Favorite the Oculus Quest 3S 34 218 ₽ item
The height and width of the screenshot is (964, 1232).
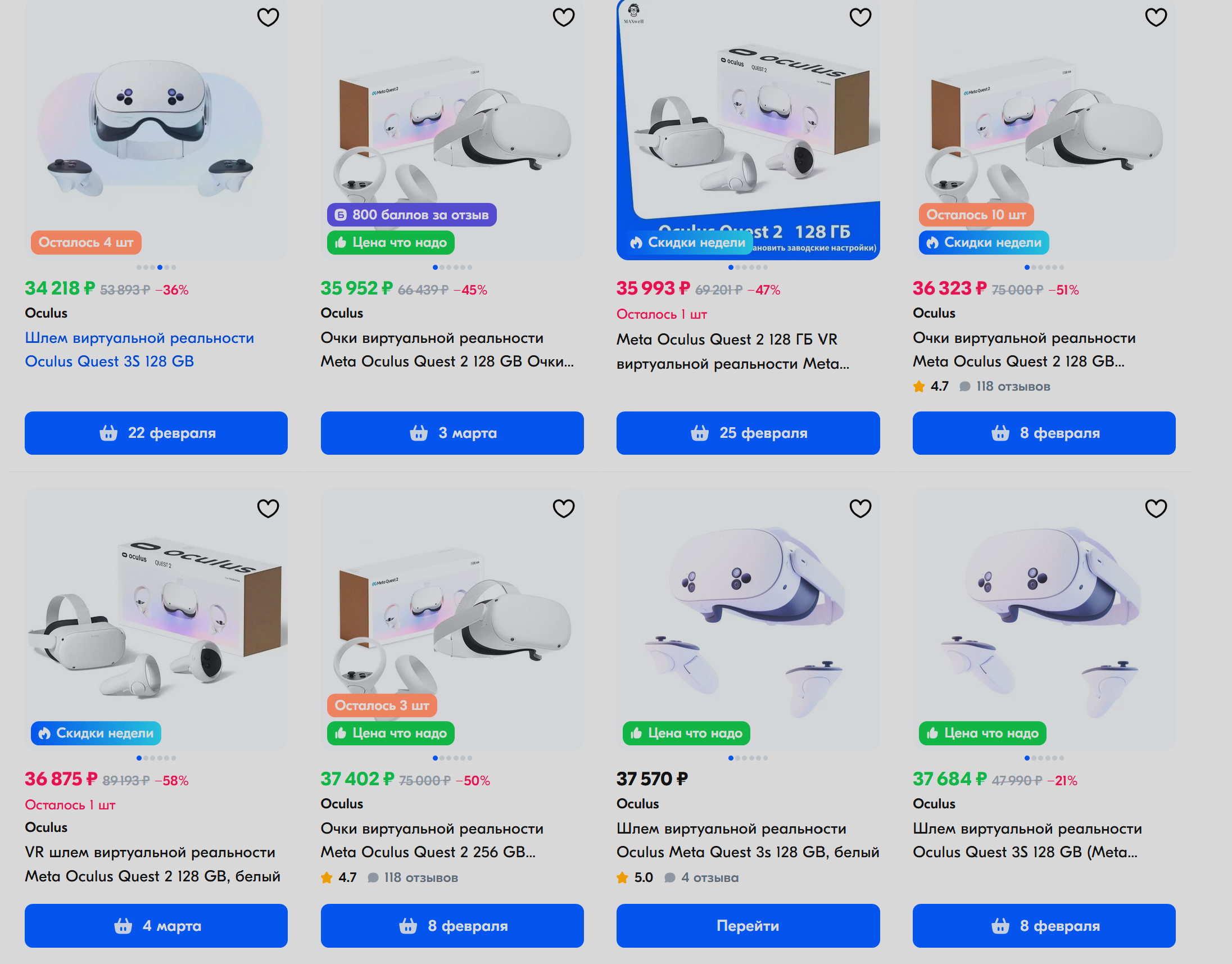[268, 17]
